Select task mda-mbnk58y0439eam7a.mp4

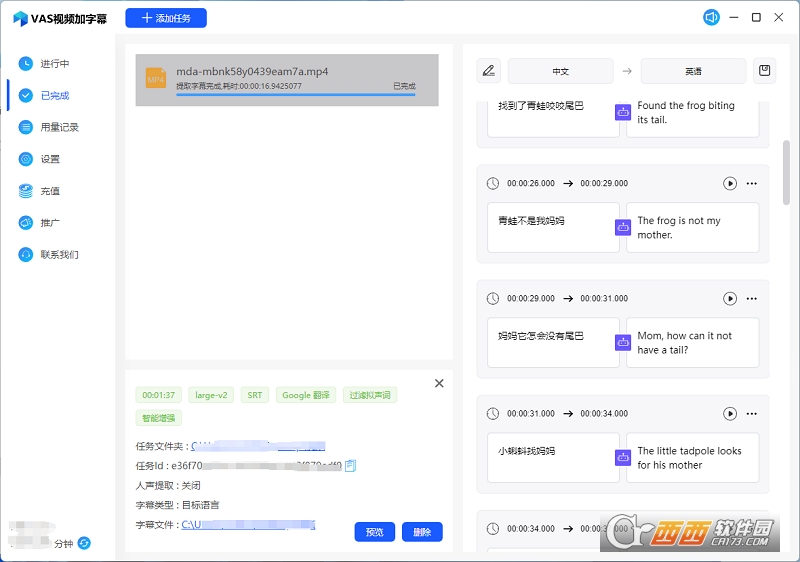(x=287, y=80)
